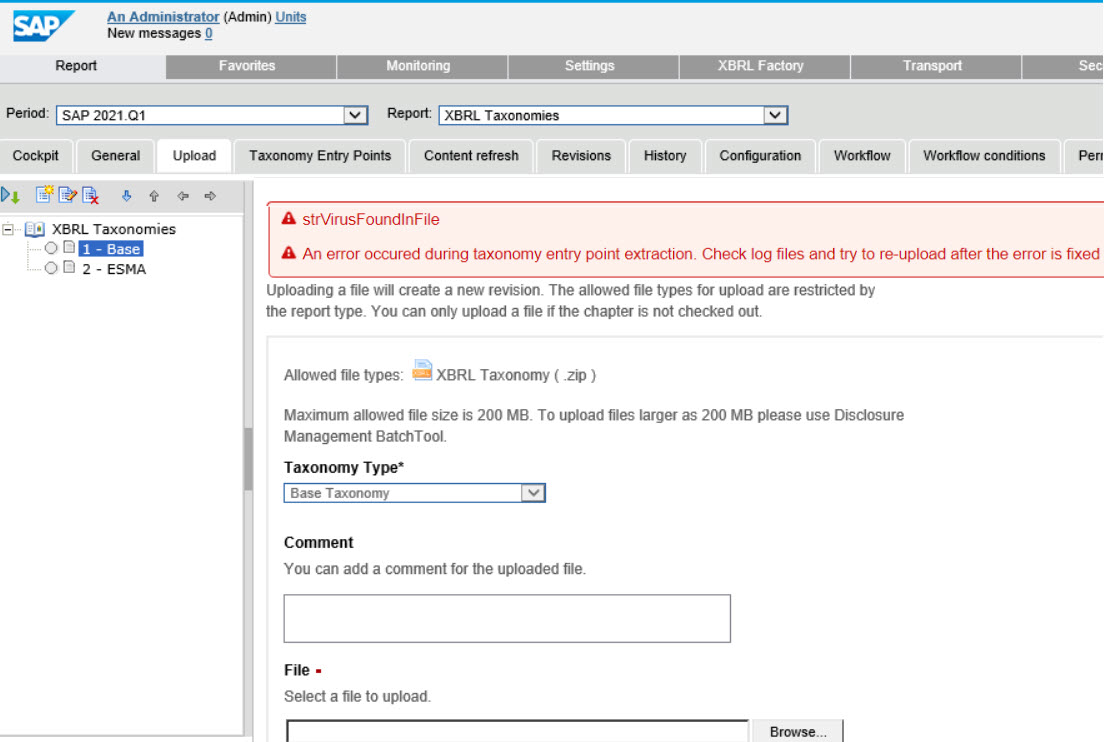Click the Taxonomy Type* label
1104x742 pixels.
(344, 467)
